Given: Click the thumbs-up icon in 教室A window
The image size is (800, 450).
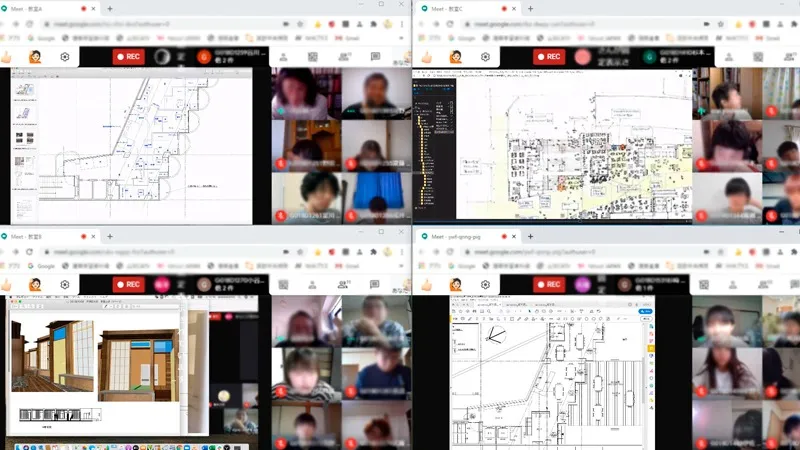Looking at the screenshot, I should point(8,57).
